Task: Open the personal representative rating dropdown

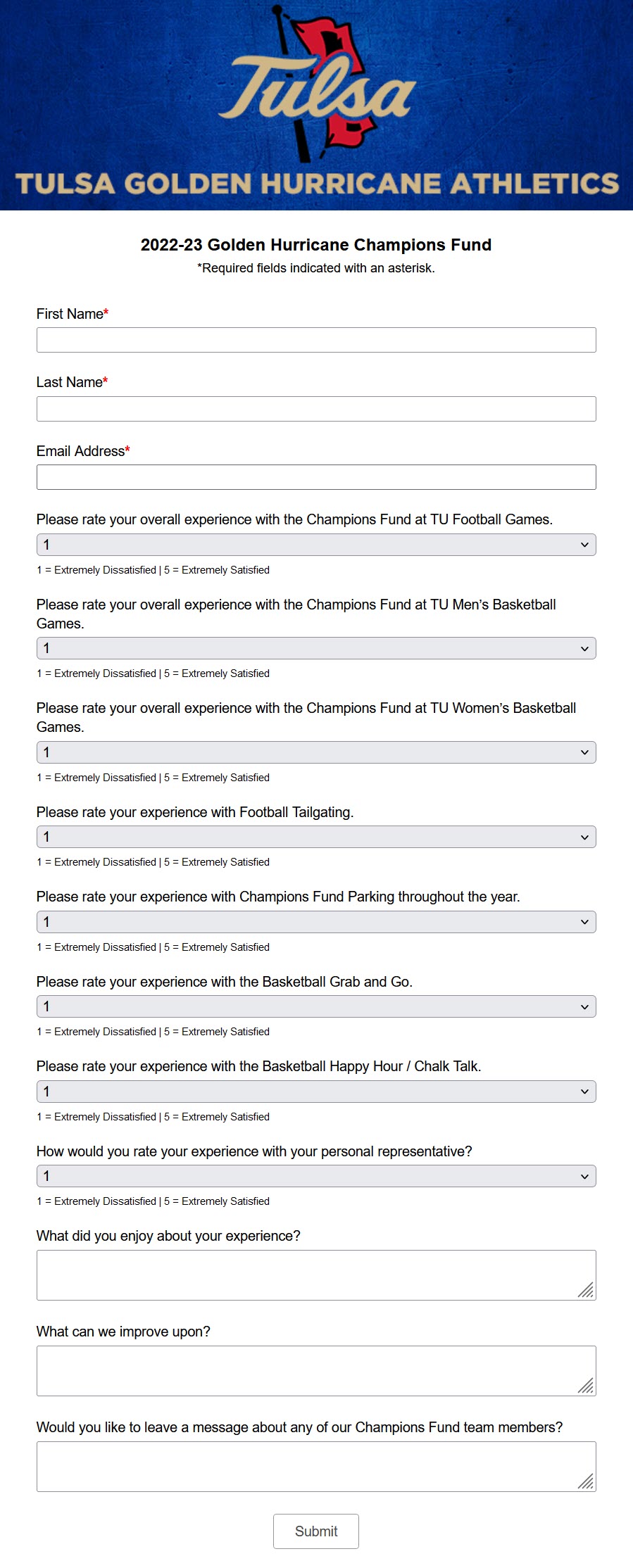Action: click(x=316, y=1176)
